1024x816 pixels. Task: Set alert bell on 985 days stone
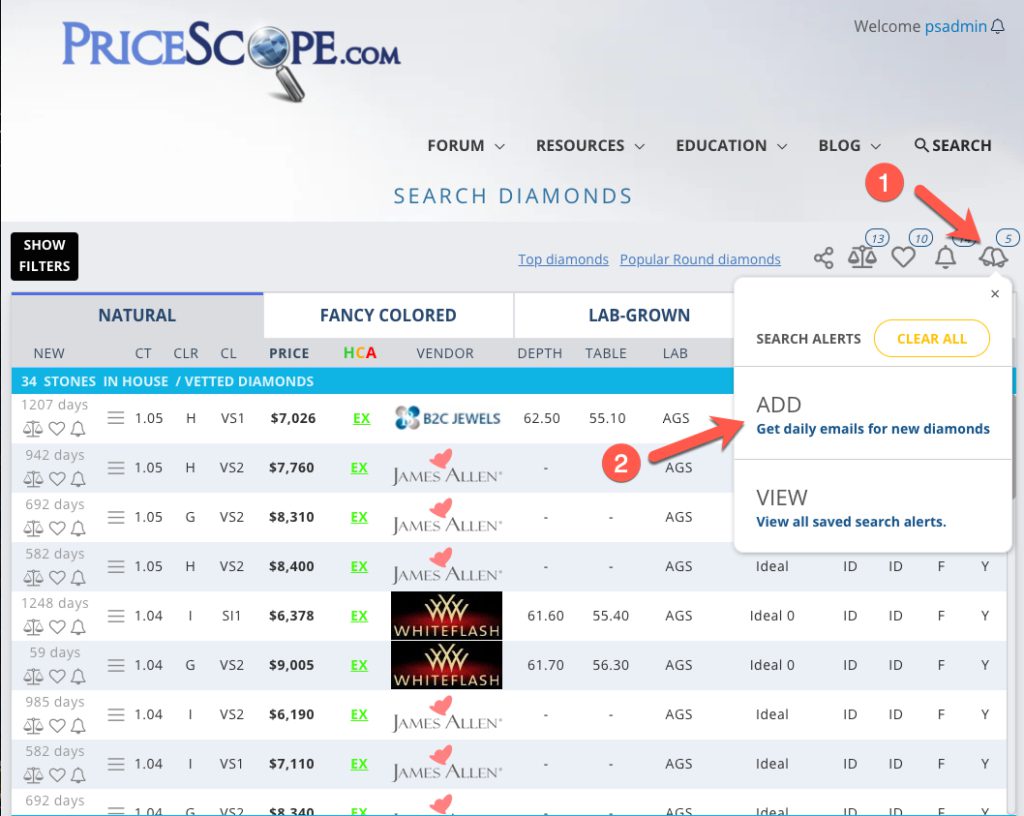pyautogui.click(x=78, y=726)
